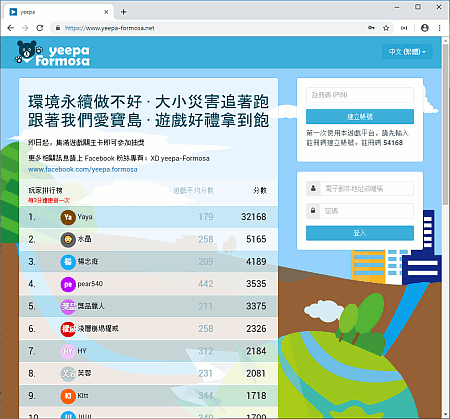Screen dimensions: 450x419
Task: Select the registration code 54168 text
Action: tap(393, 143)
